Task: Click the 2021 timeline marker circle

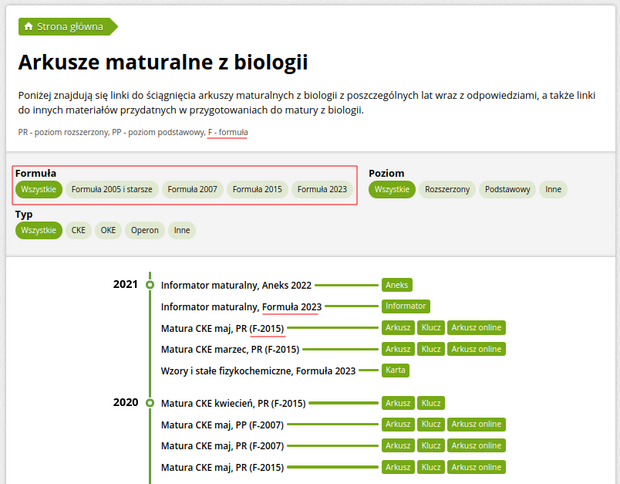Action: [x=150, y=285]
